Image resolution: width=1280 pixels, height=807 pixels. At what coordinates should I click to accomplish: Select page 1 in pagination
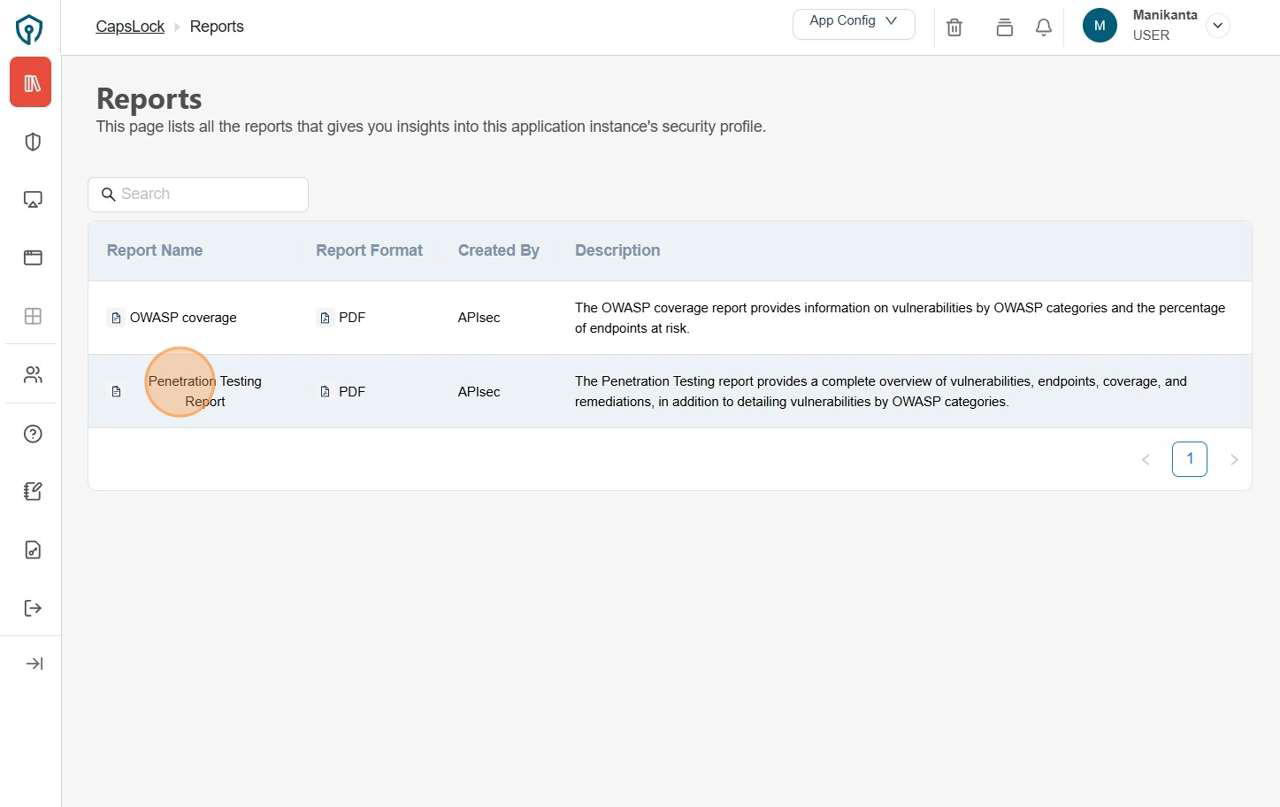(x=1189, y=459)
